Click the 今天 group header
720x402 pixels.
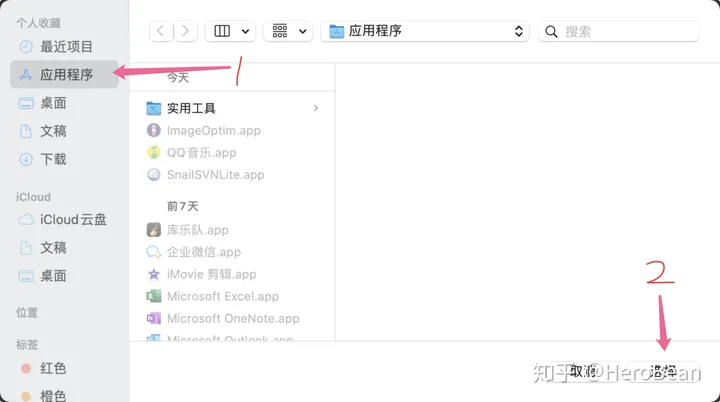(x=178, y=77)
